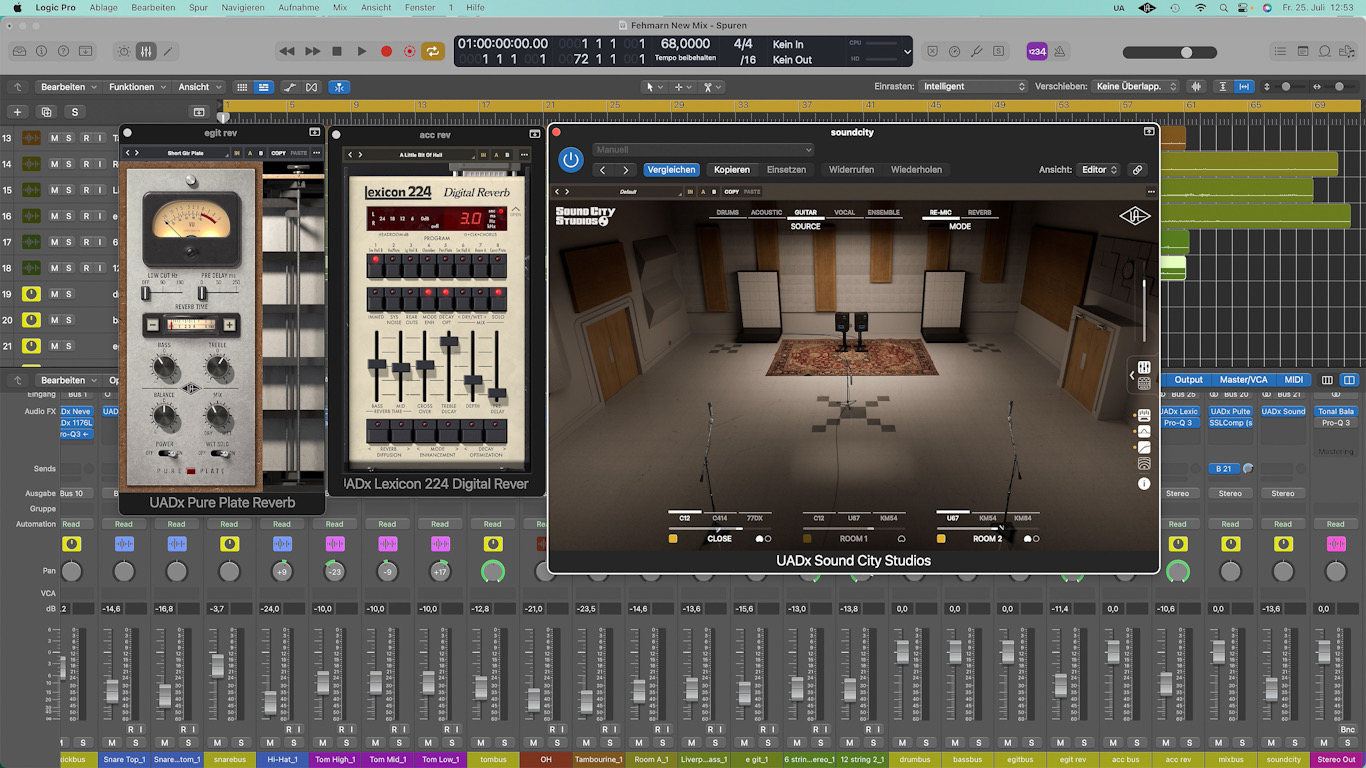Click the Rewind transport button
The width and height of the screenshot is (1366, 768).
tap(287, 51)
